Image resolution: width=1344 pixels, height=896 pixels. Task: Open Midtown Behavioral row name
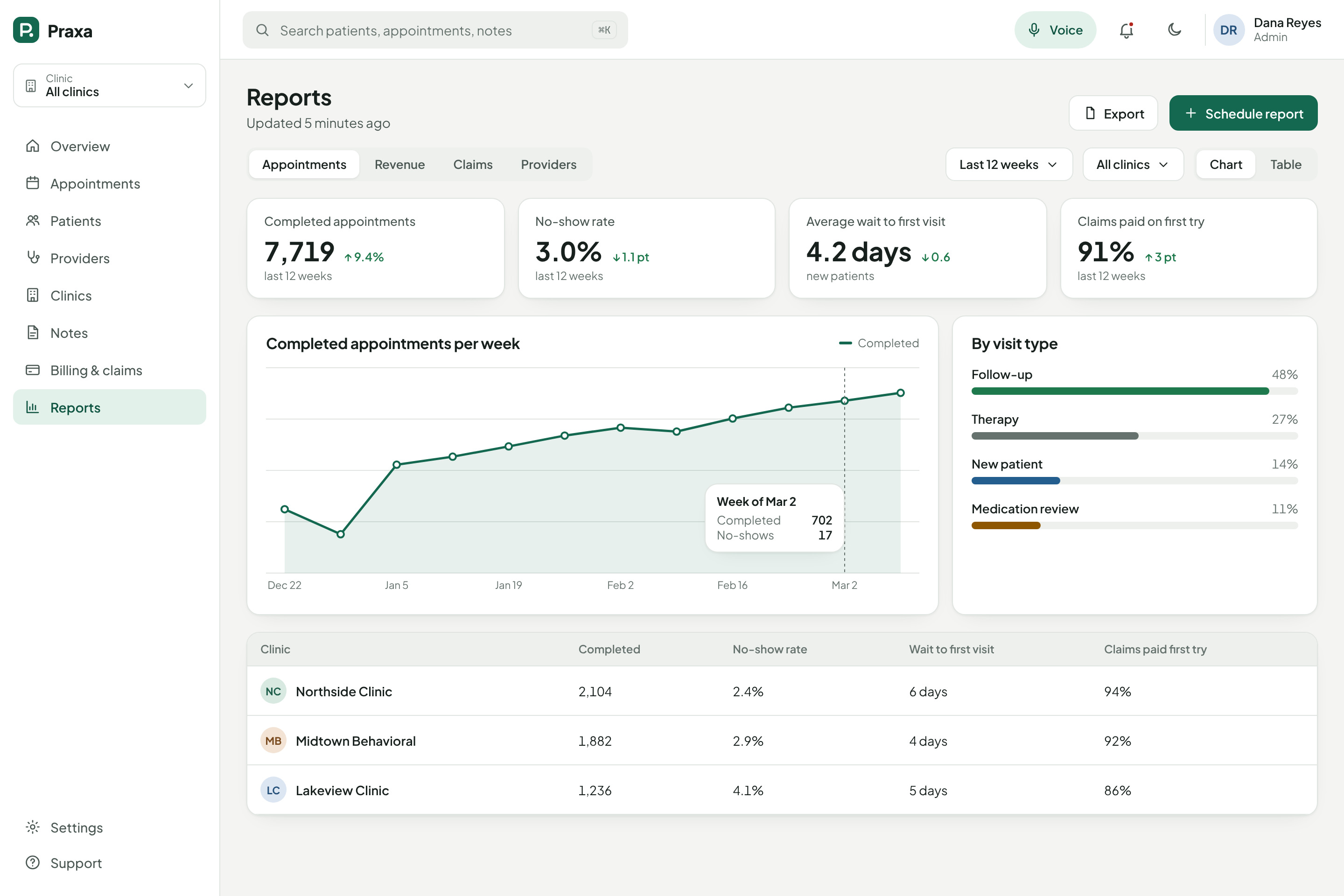click(x=356, y=741)
